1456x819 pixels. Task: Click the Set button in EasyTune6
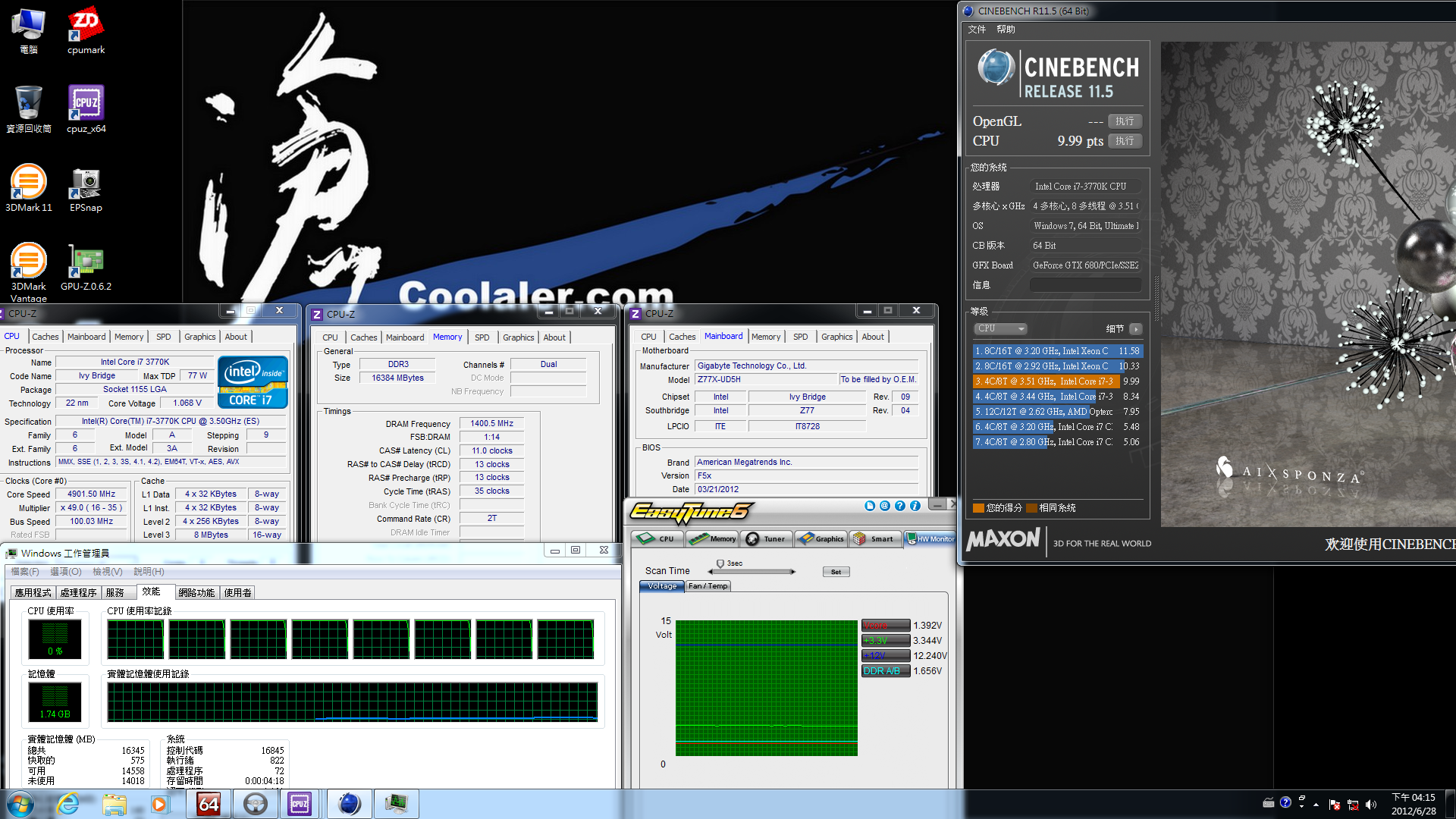836,572
